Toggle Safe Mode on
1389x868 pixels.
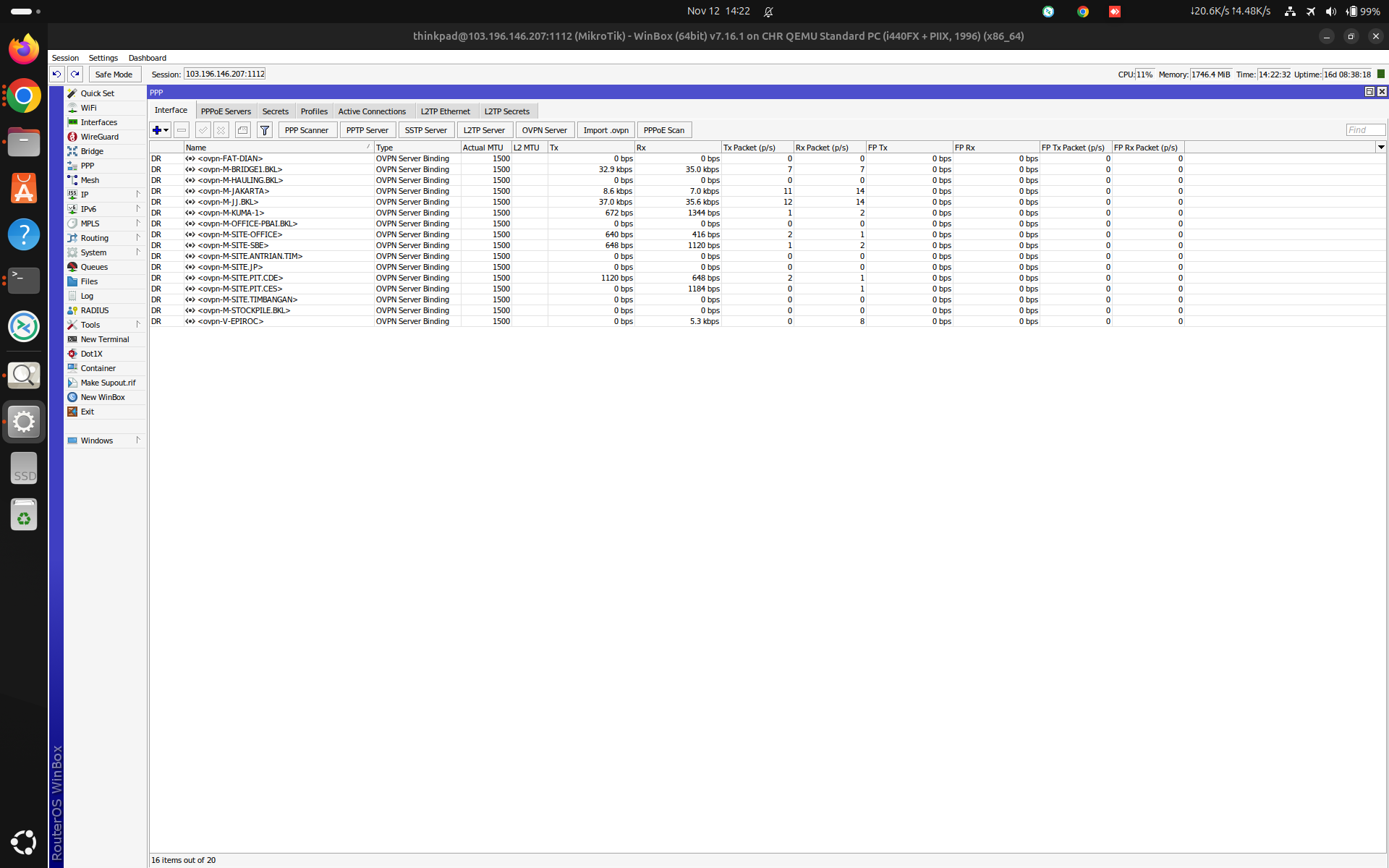coord(114,74)
